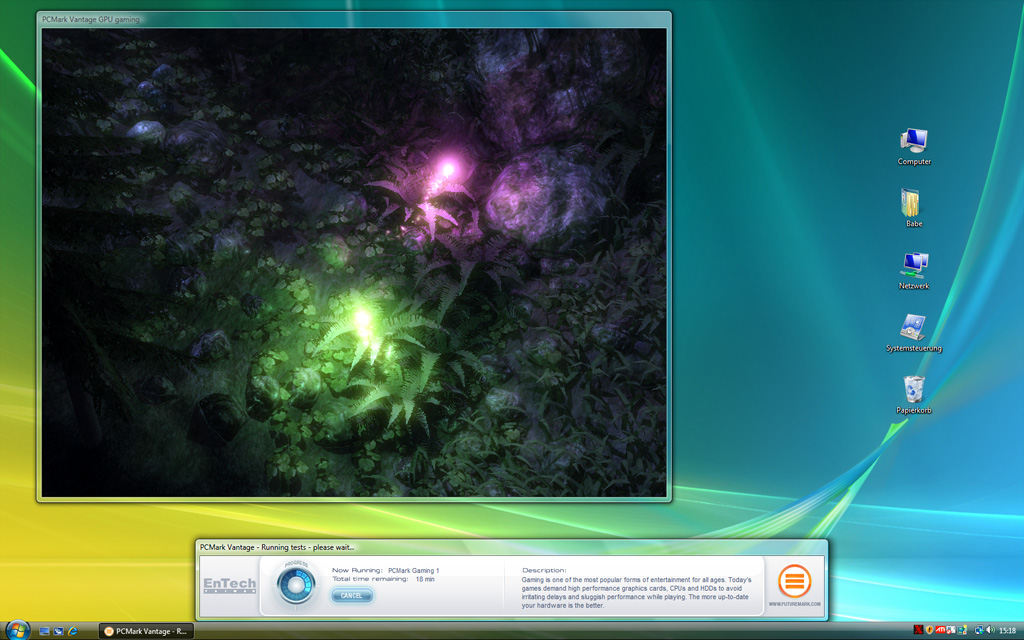The height and width of the screenshot is (640, 1024).
Task: Click the security shield tray icon
Action: click(929, 631)
